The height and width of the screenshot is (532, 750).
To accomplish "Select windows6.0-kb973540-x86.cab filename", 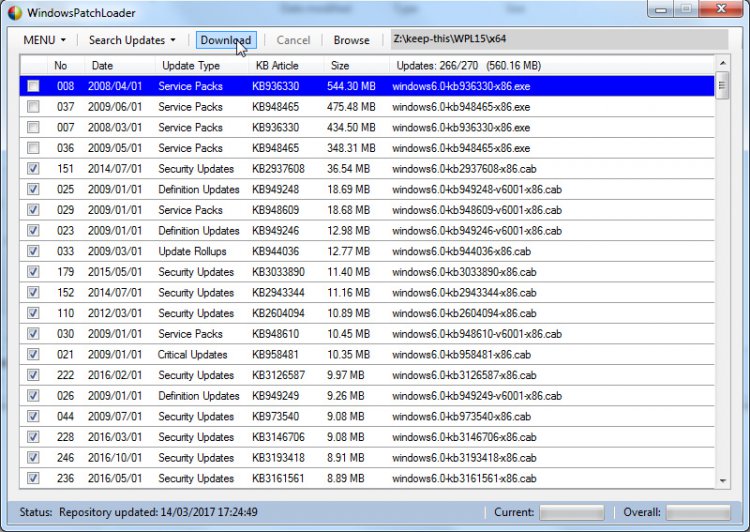I will (461, 416).
